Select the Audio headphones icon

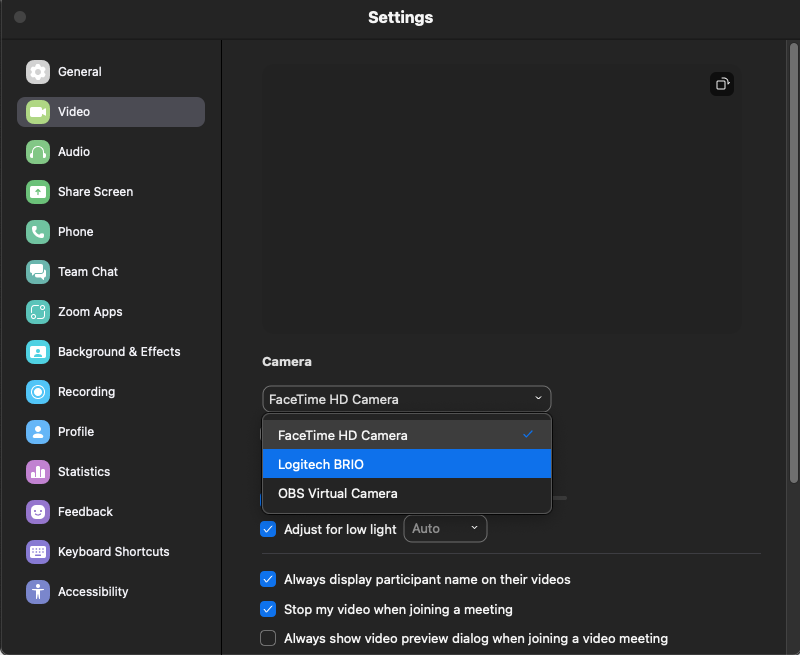[38, 152]
